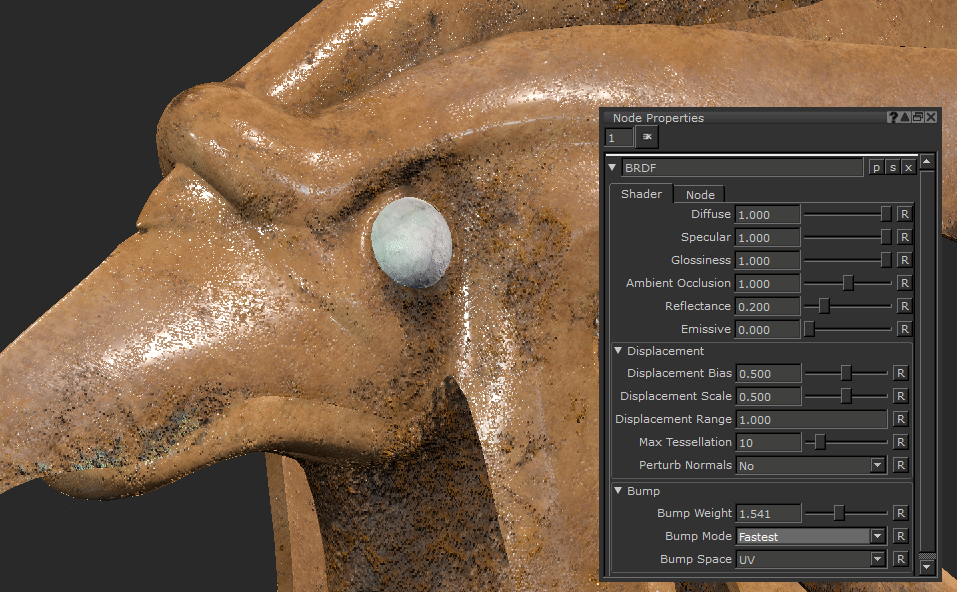The image size is (957, 592).
Task: Collapse the Bump section
Action: point(618,491)
